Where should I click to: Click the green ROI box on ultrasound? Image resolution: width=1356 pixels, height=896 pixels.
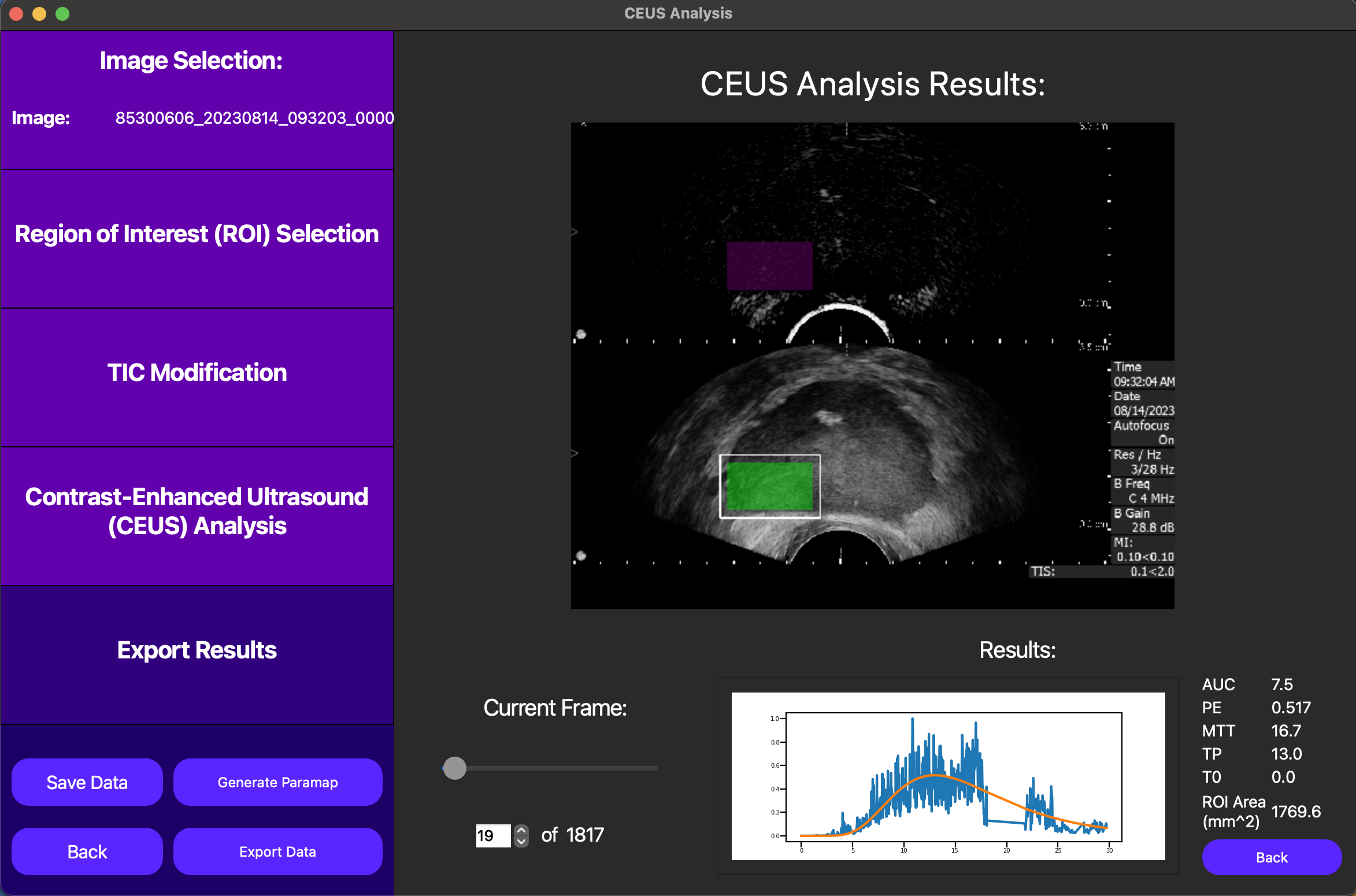click(769, 486)
